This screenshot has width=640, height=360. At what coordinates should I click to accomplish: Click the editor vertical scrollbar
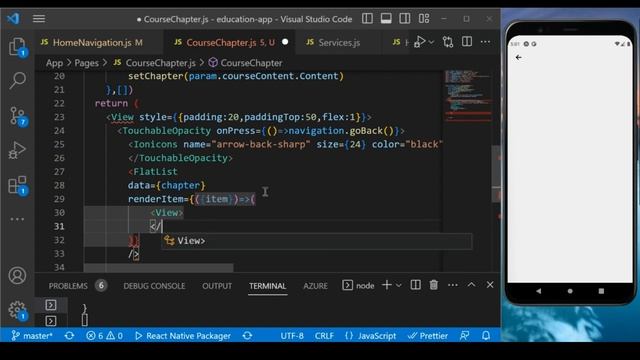(x=496, y=173)
